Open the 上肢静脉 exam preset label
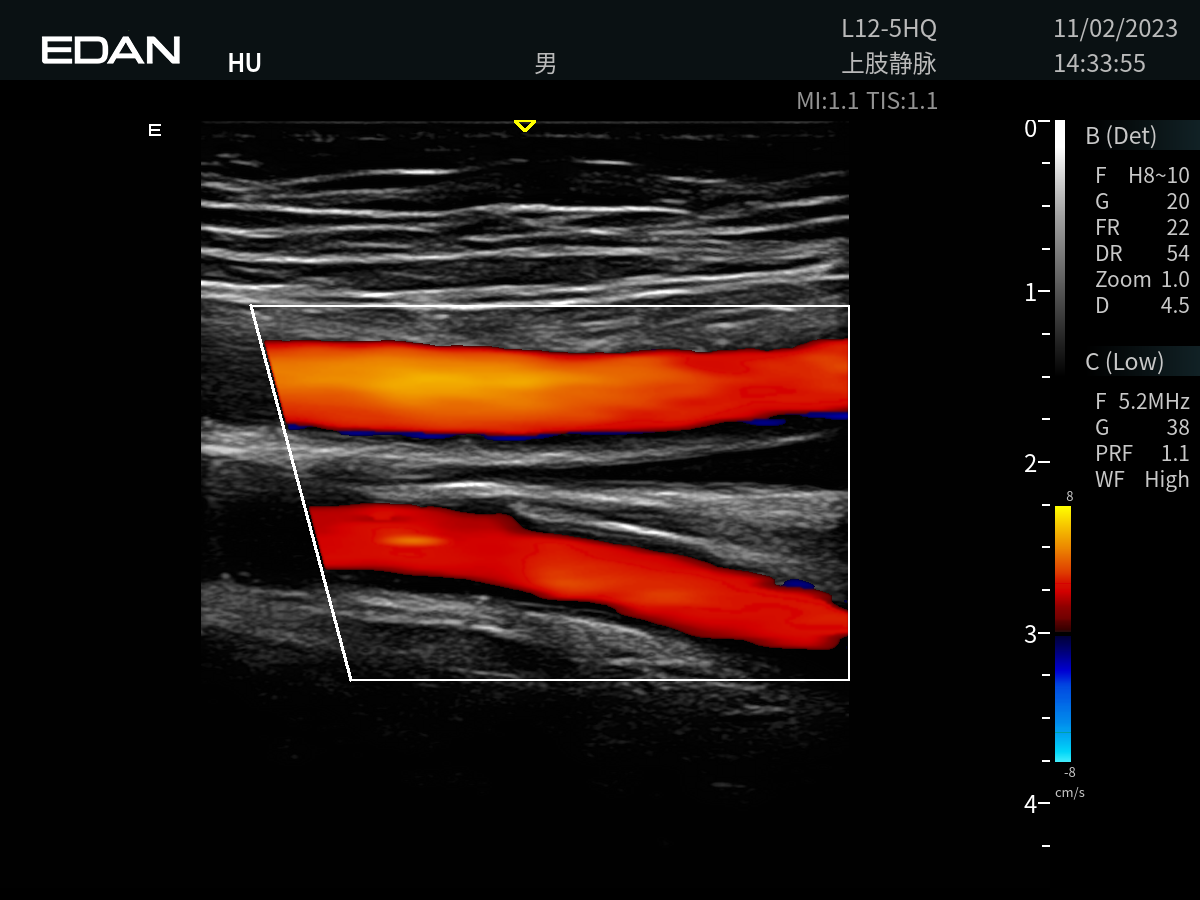The image size is (1200, 900). 888,64
